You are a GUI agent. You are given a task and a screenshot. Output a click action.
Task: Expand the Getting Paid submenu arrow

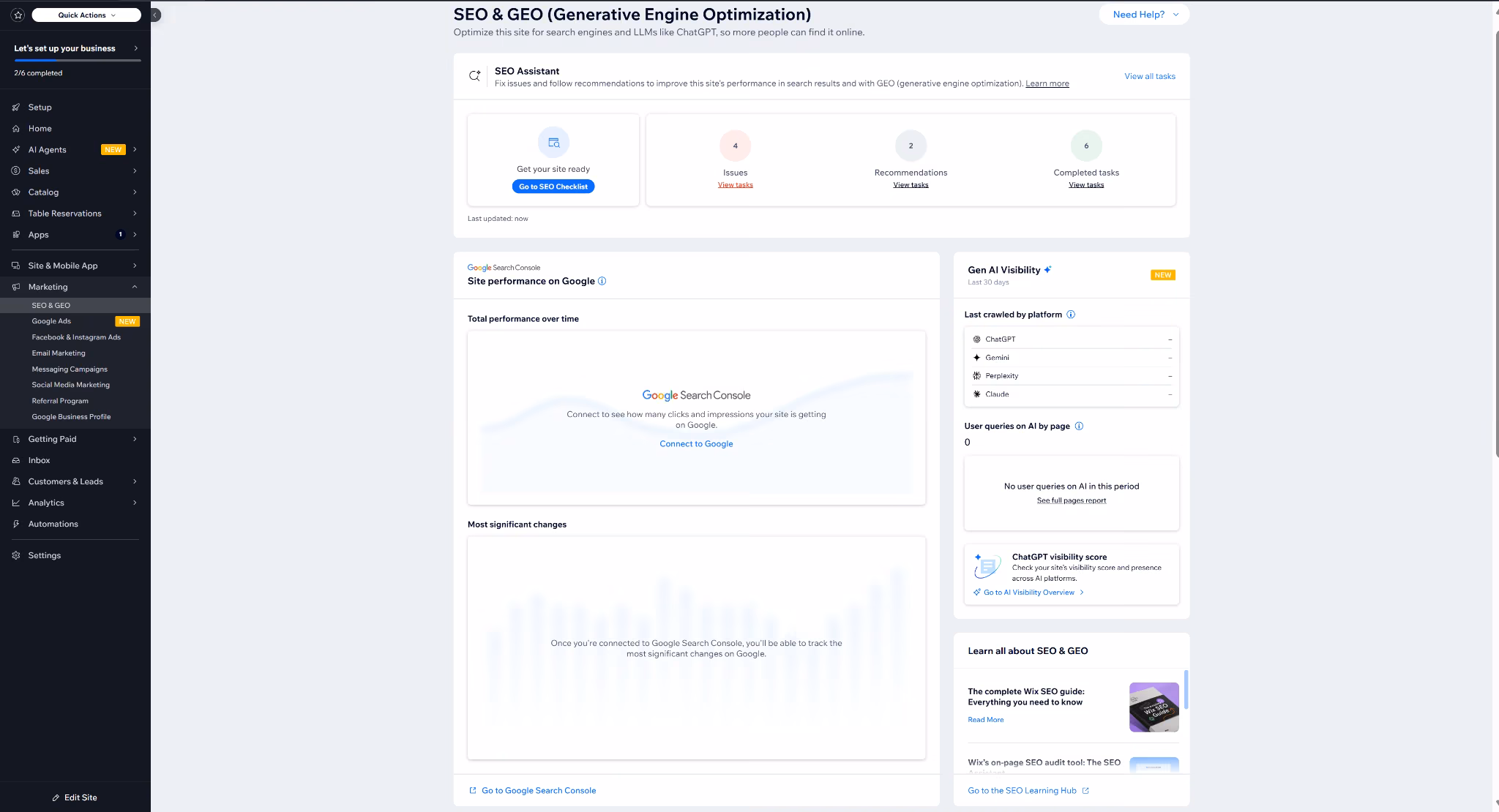135,439
